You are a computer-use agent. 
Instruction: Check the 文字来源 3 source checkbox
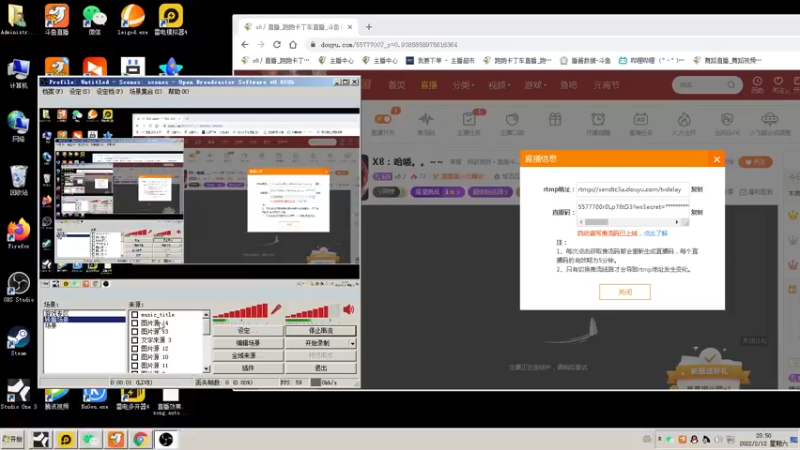[x=135, y=340]
